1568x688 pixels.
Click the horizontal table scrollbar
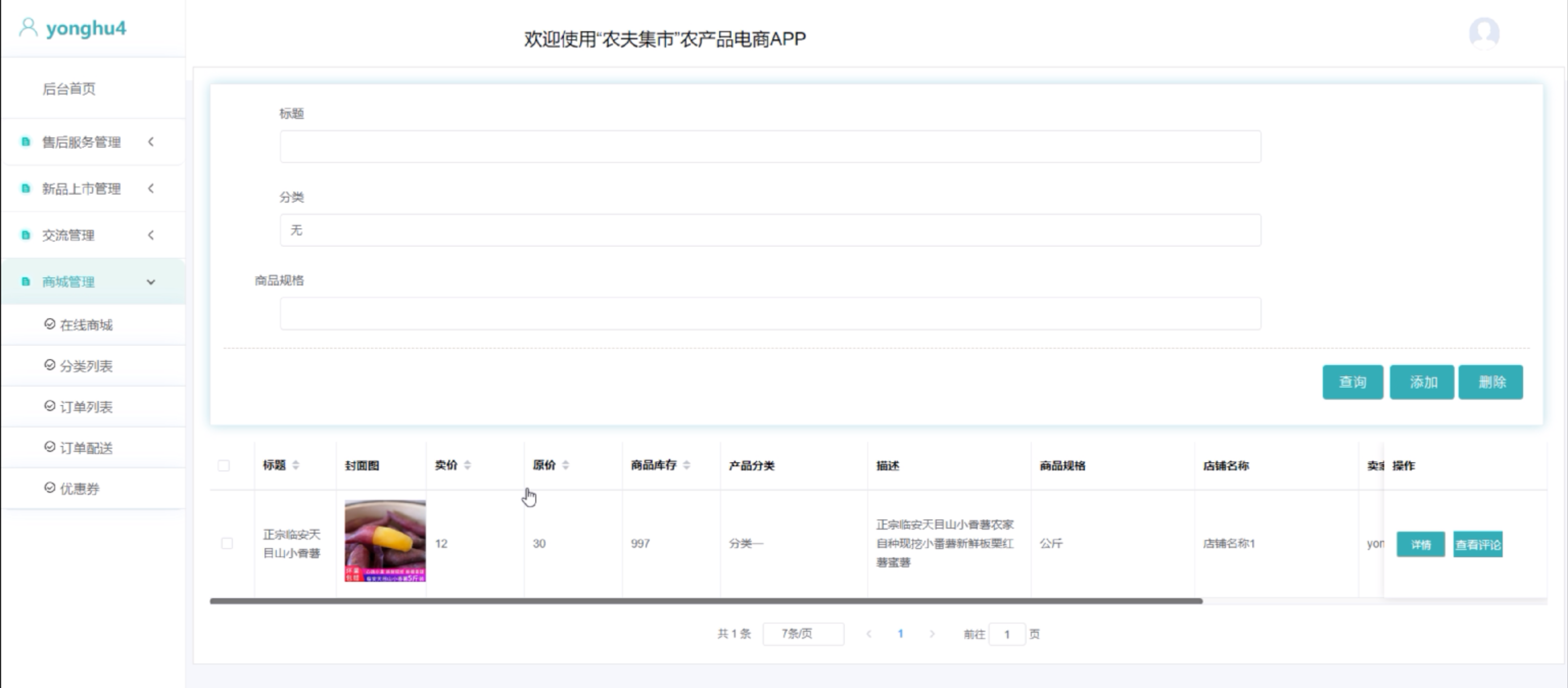click(x=706, y=601)
